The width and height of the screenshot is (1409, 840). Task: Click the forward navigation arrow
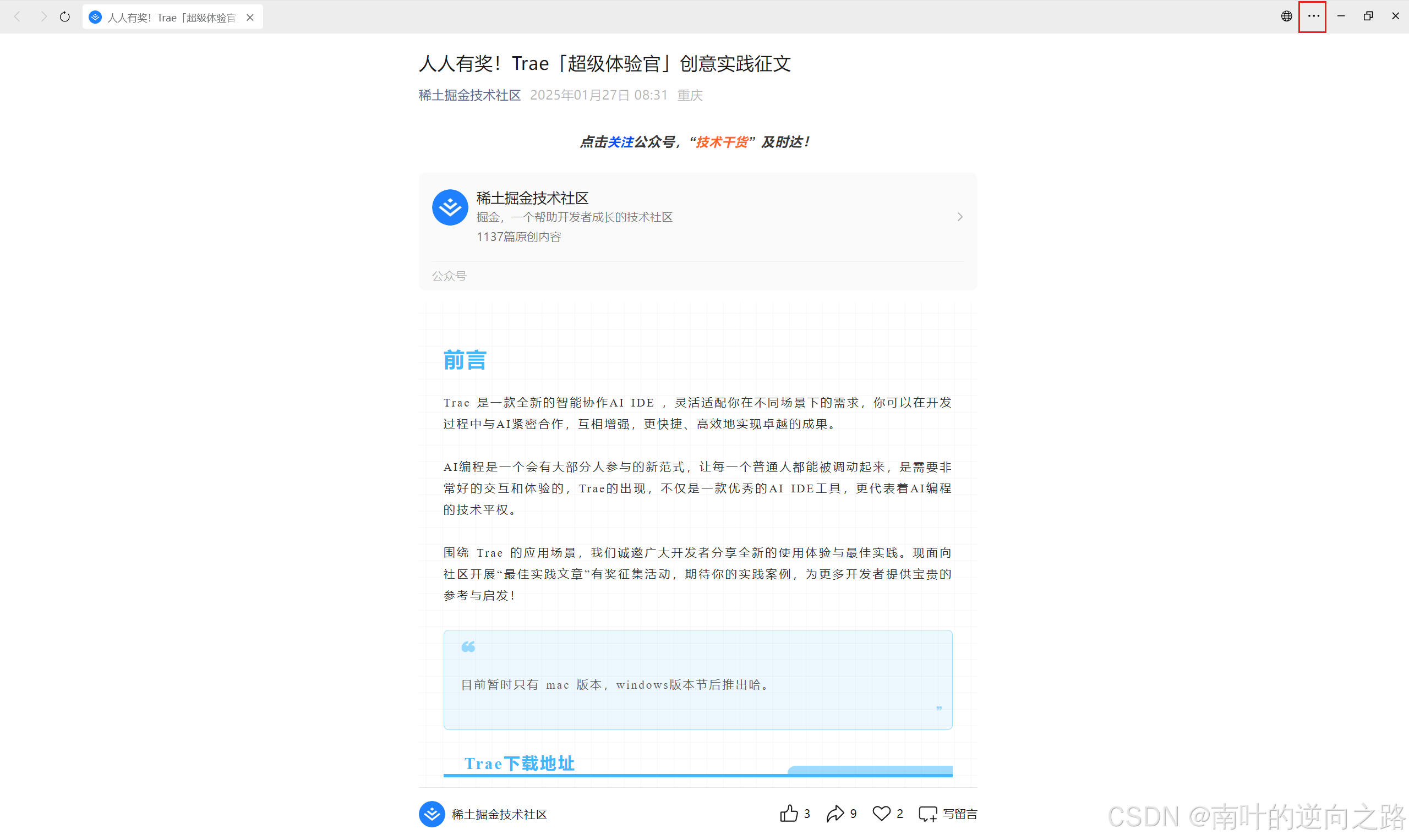click(43, 17)
